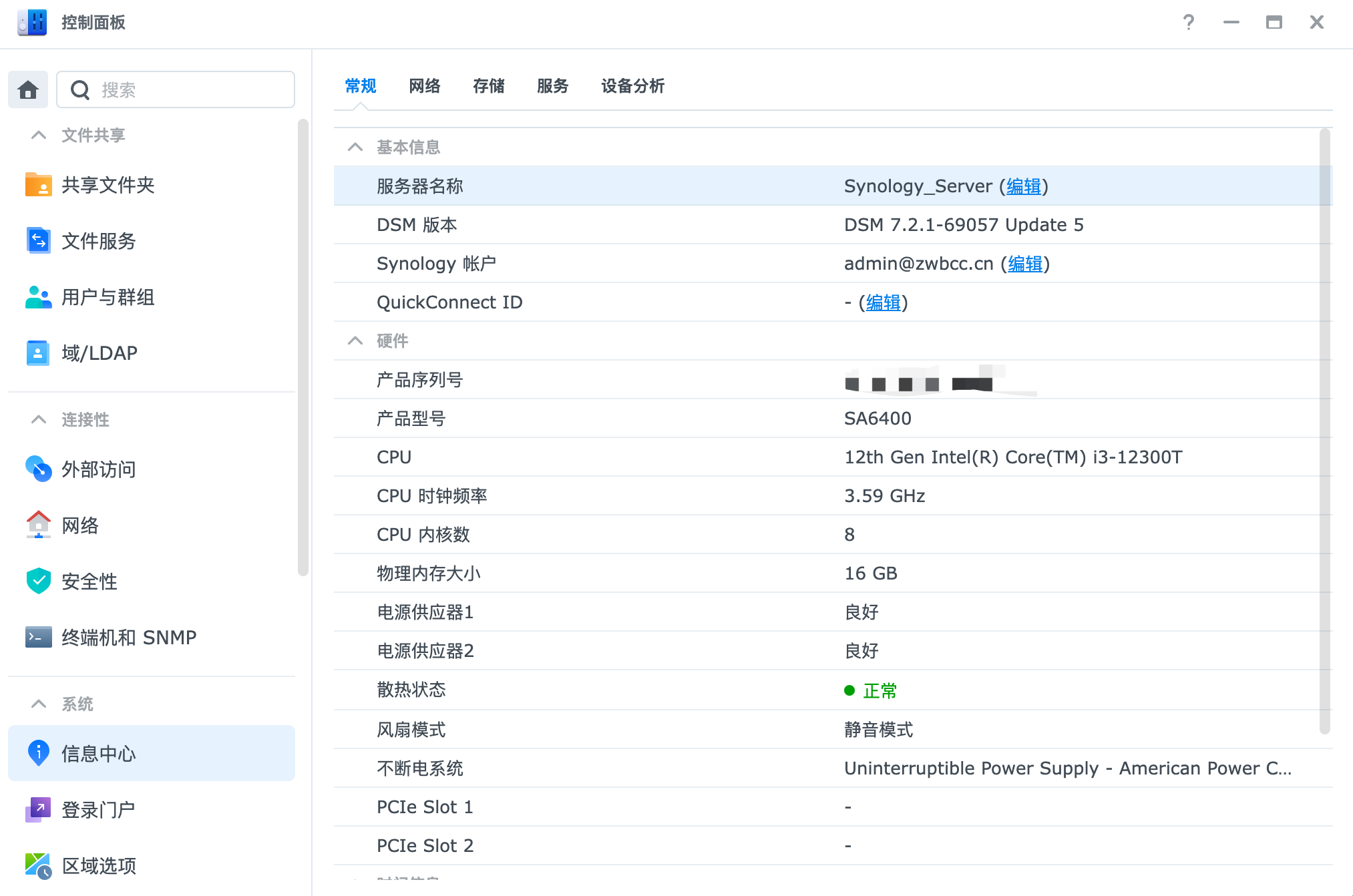
Task: Click the 电源供应器1 row label
Action: pyautogui.click(x=425, y=612)
